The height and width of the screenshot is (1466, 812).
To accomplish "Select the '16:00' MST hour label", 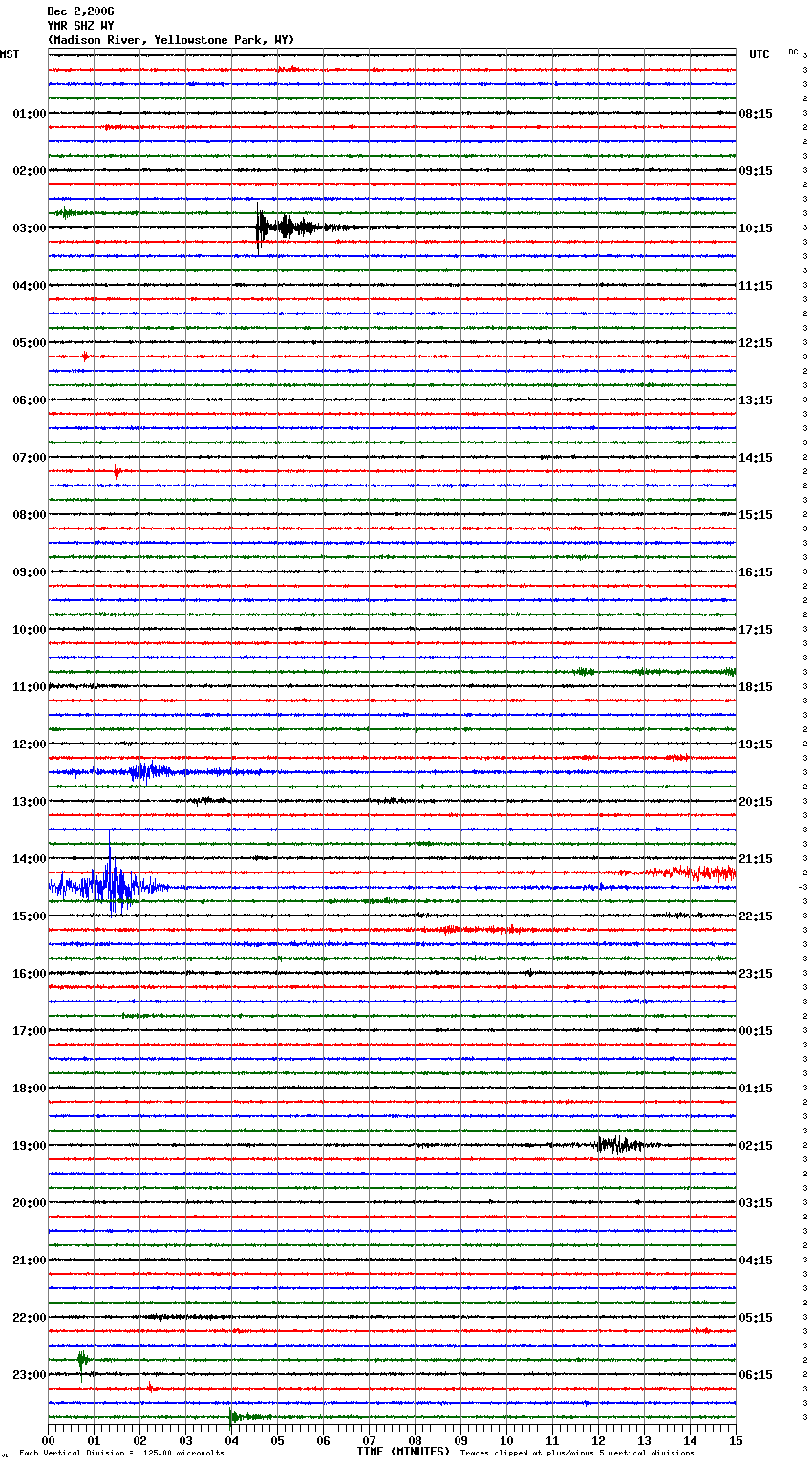I will coord(30,974).
